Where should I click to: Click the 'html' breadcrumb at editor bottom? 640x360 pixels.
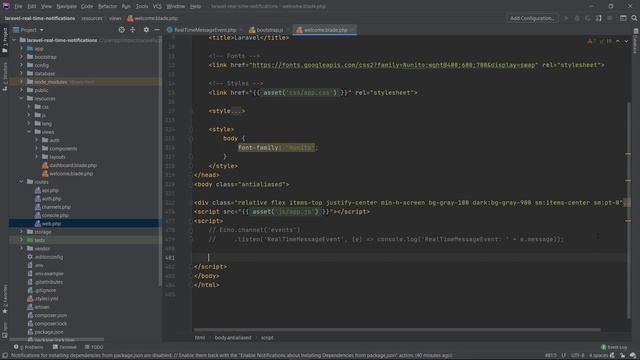coord(200,338)
